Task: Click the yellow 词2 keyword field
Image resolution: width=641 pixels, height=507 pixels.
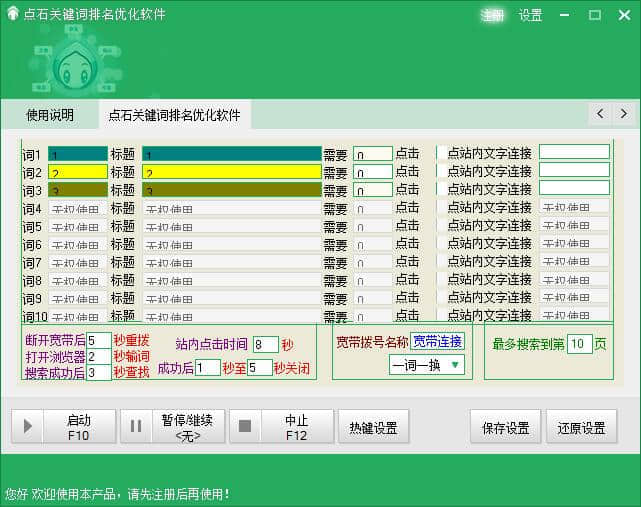Action: tap(78, 172)
